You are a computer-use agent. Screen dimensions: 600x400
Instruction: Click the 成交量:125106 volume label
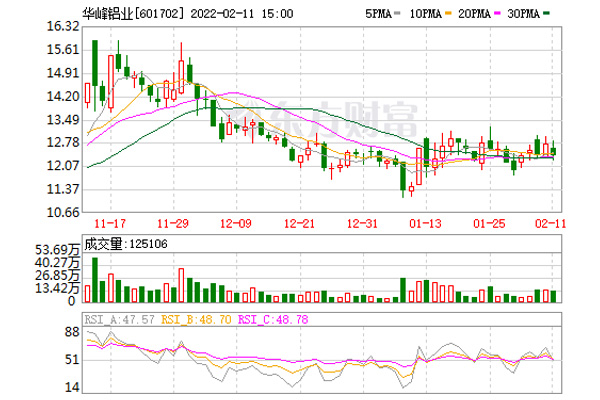tap(126, 241)
